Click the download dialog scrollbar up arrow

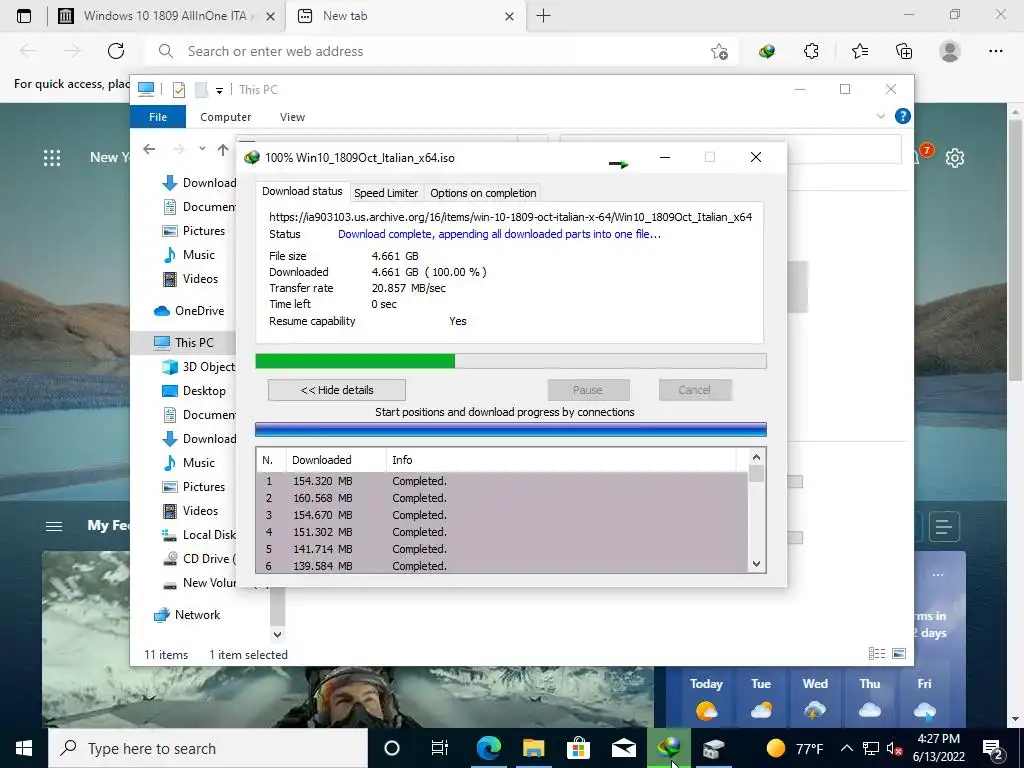pos(756,457)
